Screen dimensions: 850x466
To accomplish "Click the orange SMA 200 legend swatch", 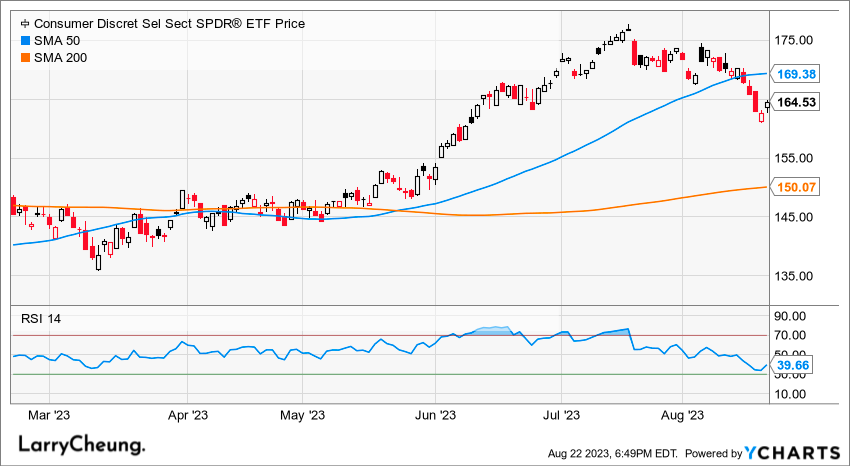I will (25, 57).
